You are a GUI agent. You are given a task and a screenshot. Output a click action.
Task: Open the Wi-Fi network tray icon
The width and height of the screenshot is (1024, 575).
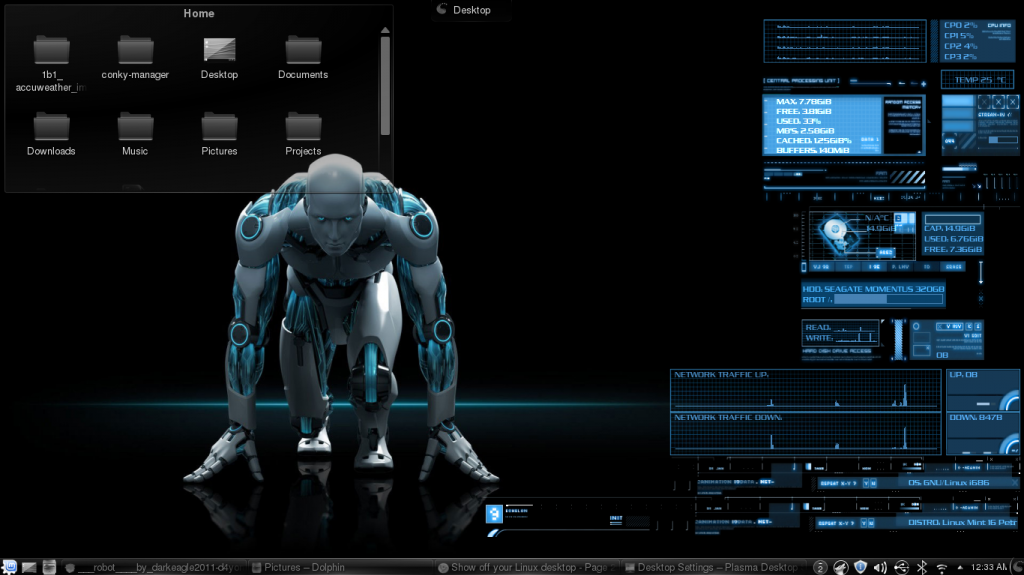click(941, 568)
